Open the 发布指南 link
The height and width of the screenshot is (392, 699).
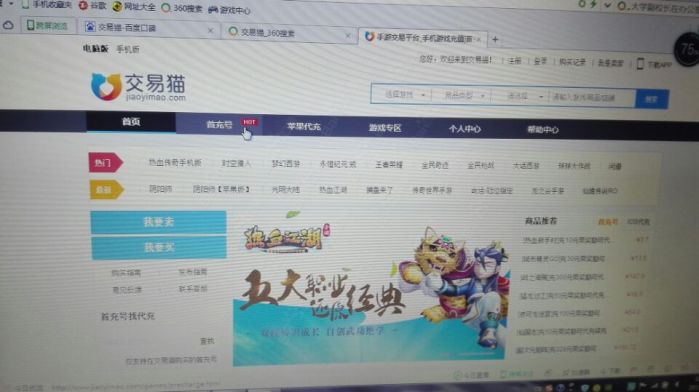(x=193, y=272)
